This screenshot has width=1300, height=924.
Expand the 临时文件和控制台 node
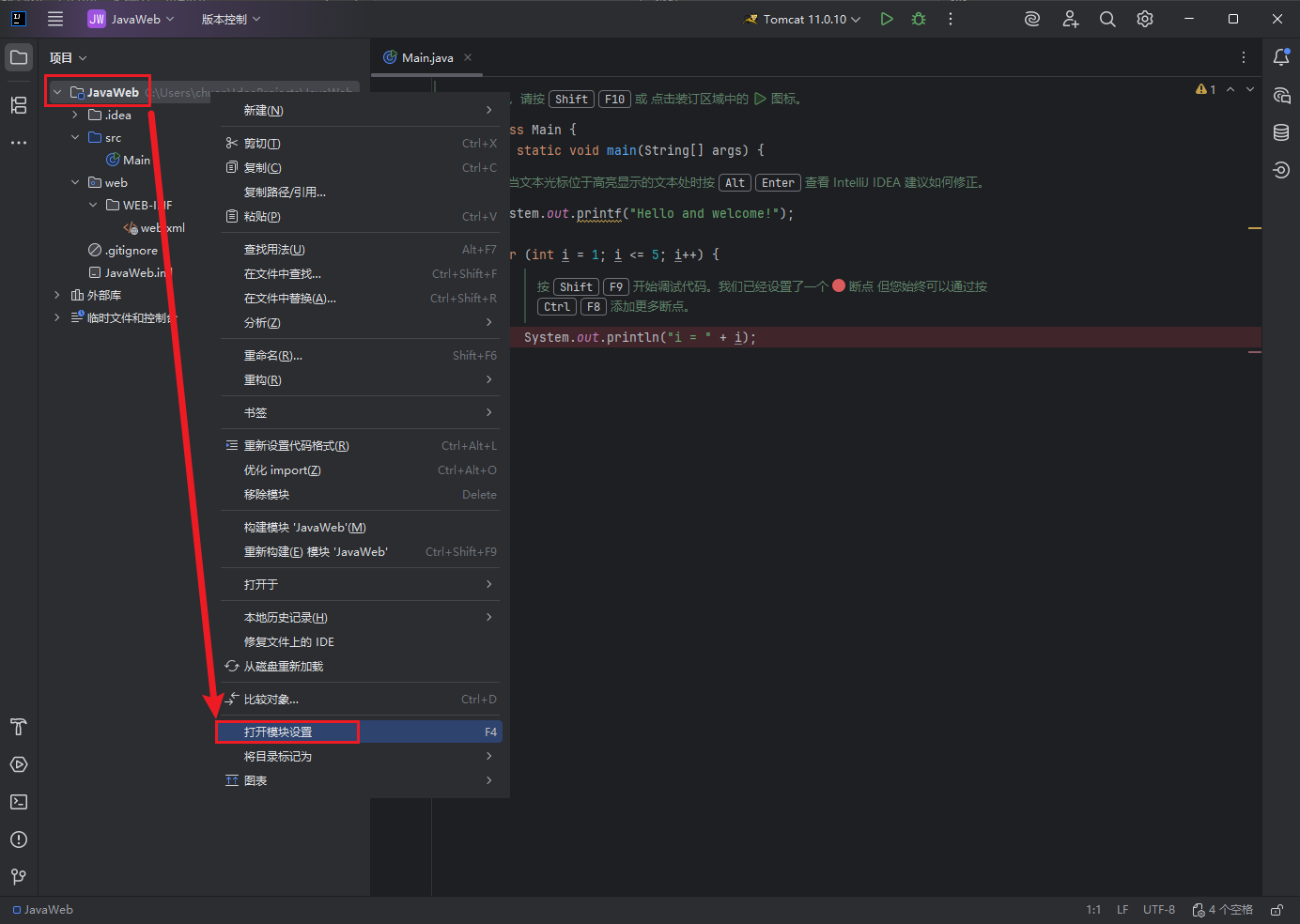pos(57,317)
